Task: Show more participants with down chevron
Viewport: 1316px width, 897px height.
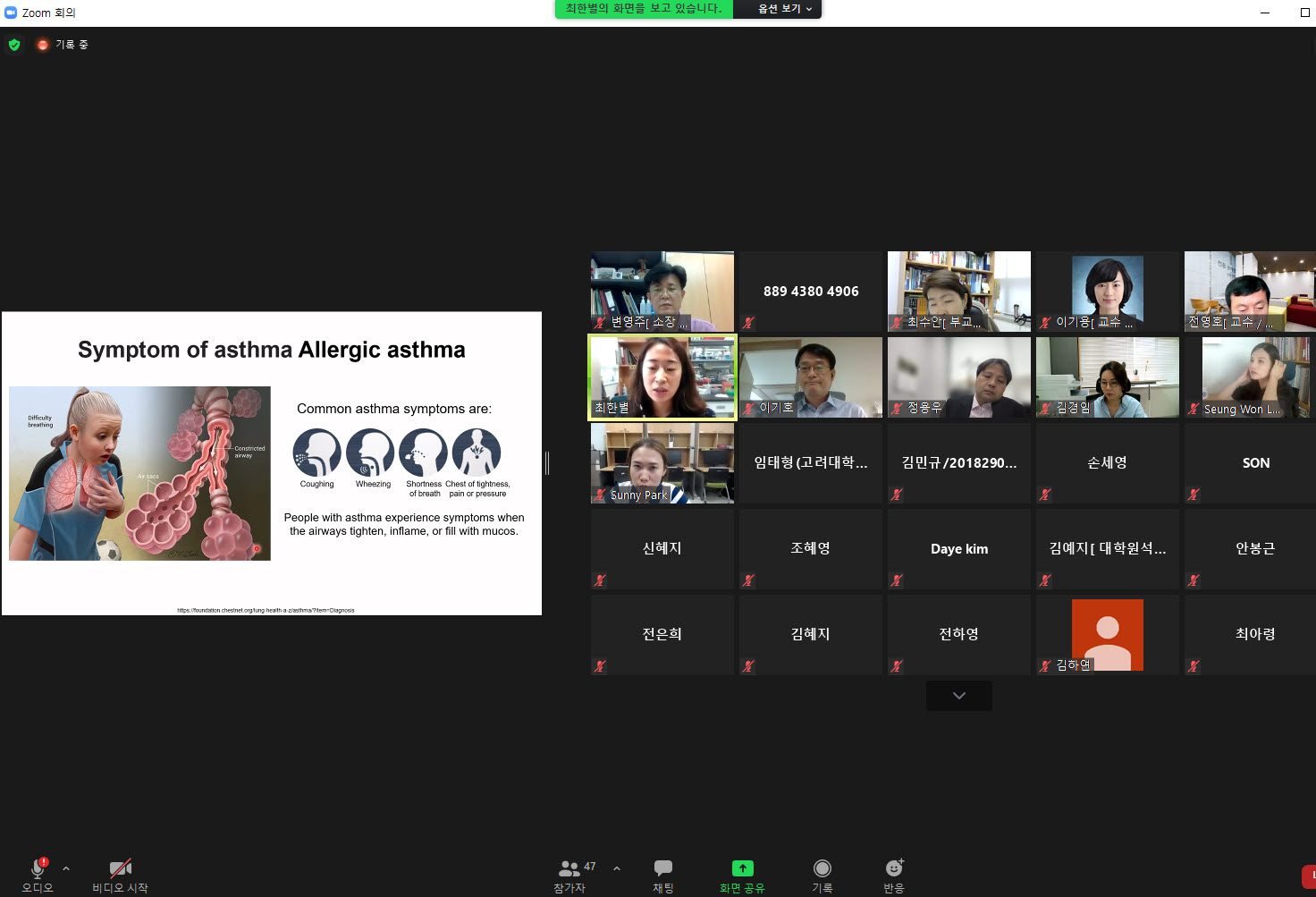Action: click(x=958, y=696)
